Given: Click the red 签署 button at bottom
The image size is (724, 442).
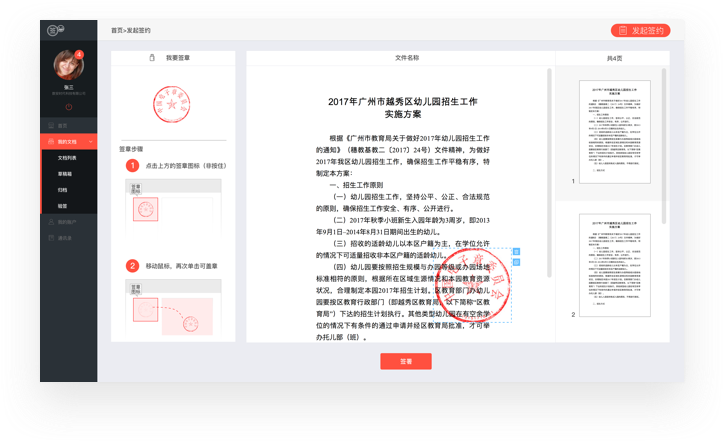Looking at the screenshot, I should point(401,361).
